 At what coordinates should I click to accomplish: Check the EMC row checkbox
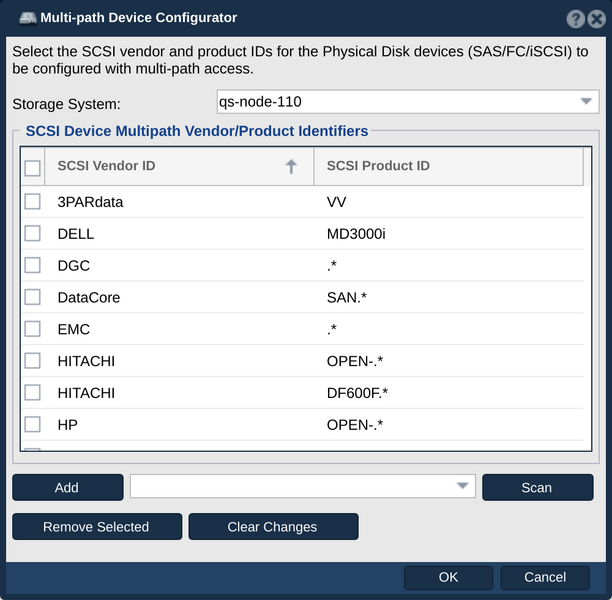pos(32,329)
